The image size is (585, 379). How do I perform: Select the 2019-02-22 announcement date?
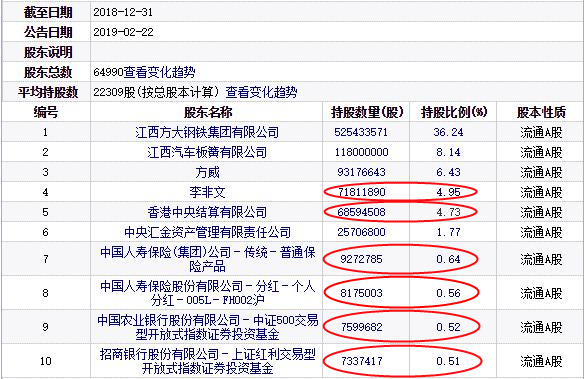coord(123,32)
